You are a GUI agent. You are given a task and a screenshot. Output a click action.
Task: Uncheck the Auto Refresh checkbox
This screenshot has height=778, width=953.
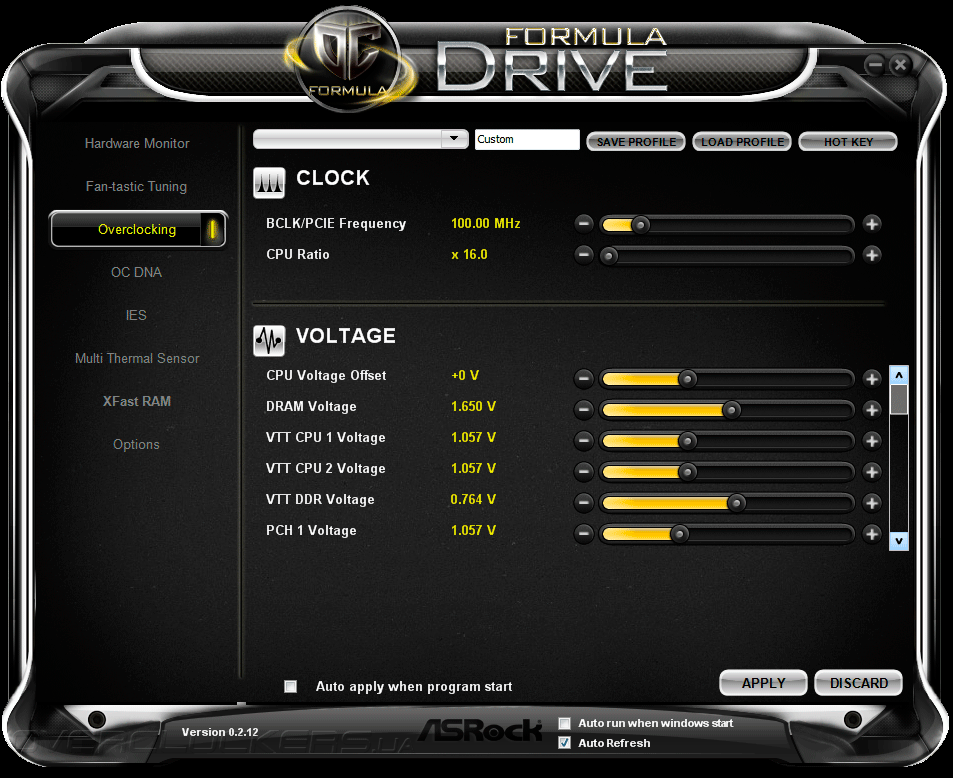pos(565,743)
